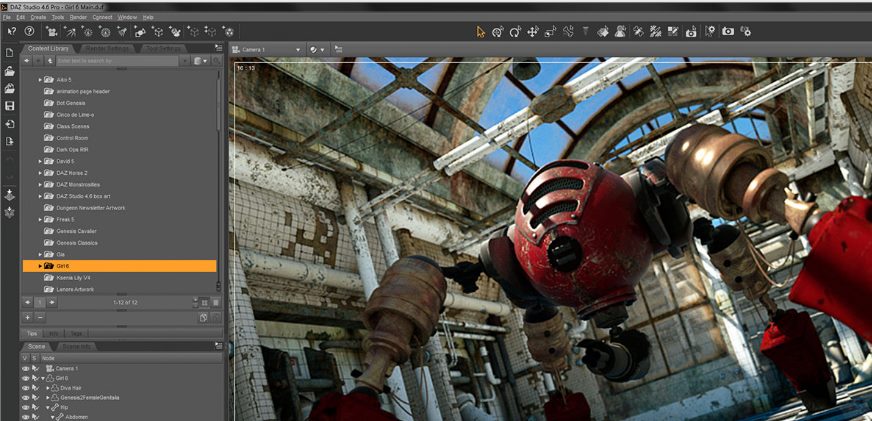Viewport: 872px width, 421px height.
Task: Click the Export icon in sidebar
Action: point(9,141)
